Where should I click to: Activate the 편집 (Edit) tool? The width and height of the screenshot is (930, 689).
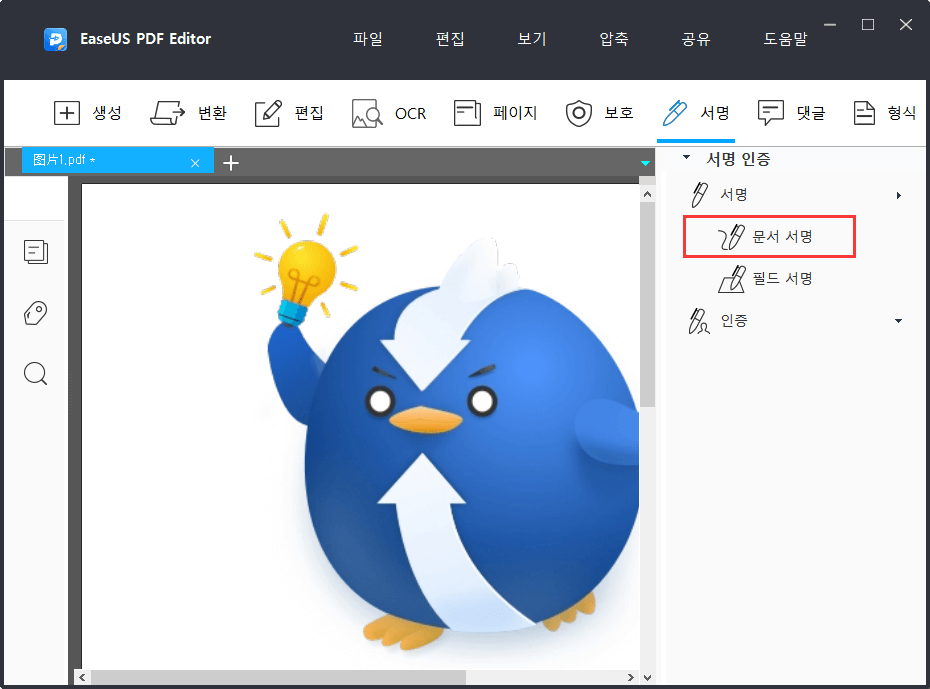point(288,113)
